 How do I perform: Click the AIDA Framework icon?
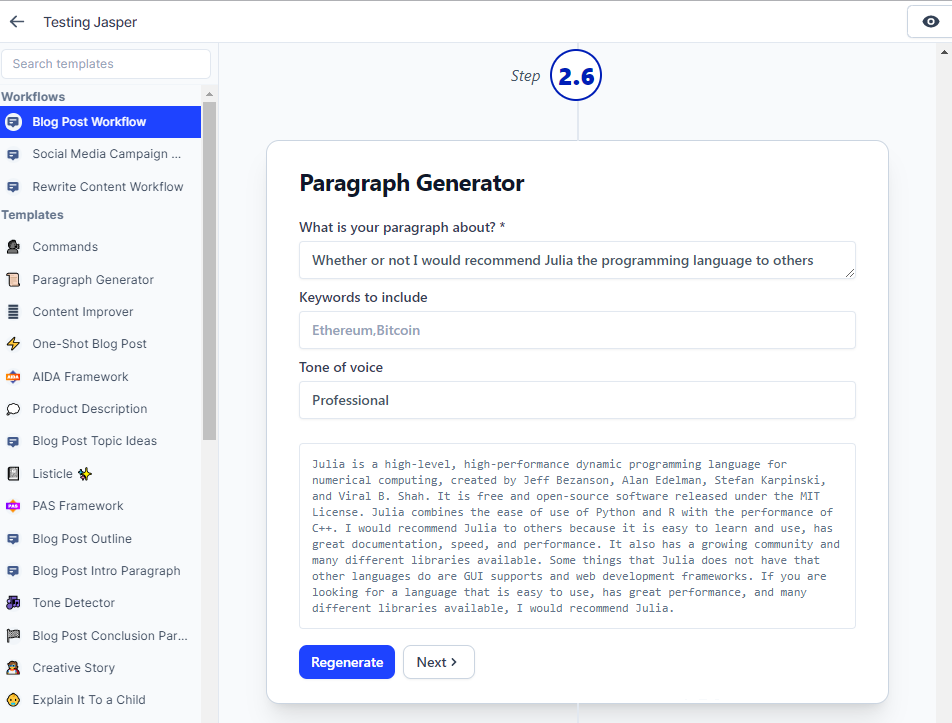click(13, 377)
